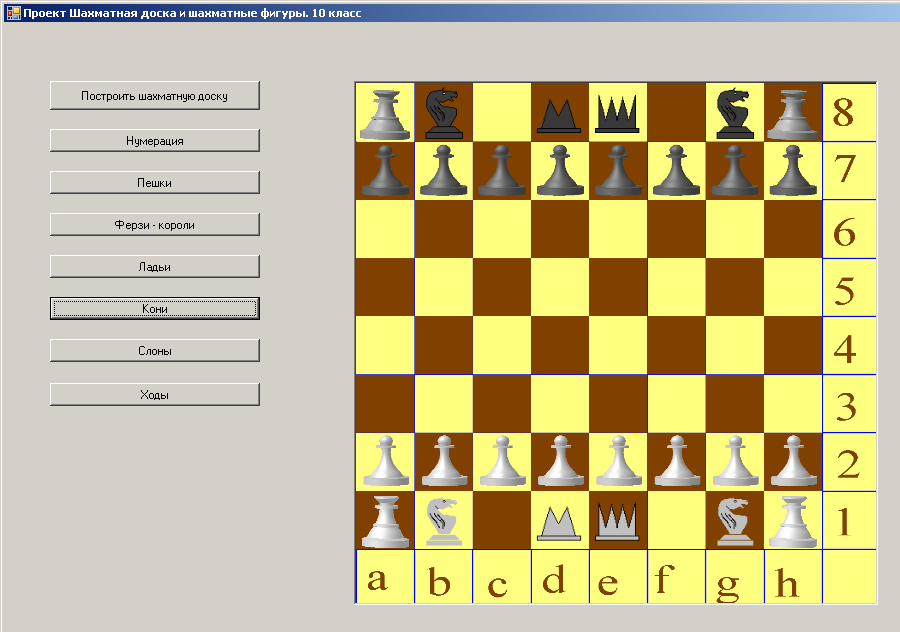The width and height of the screenshot is (900, 632).
Task: Click the black knight on b8
Action: coord(443,112)
